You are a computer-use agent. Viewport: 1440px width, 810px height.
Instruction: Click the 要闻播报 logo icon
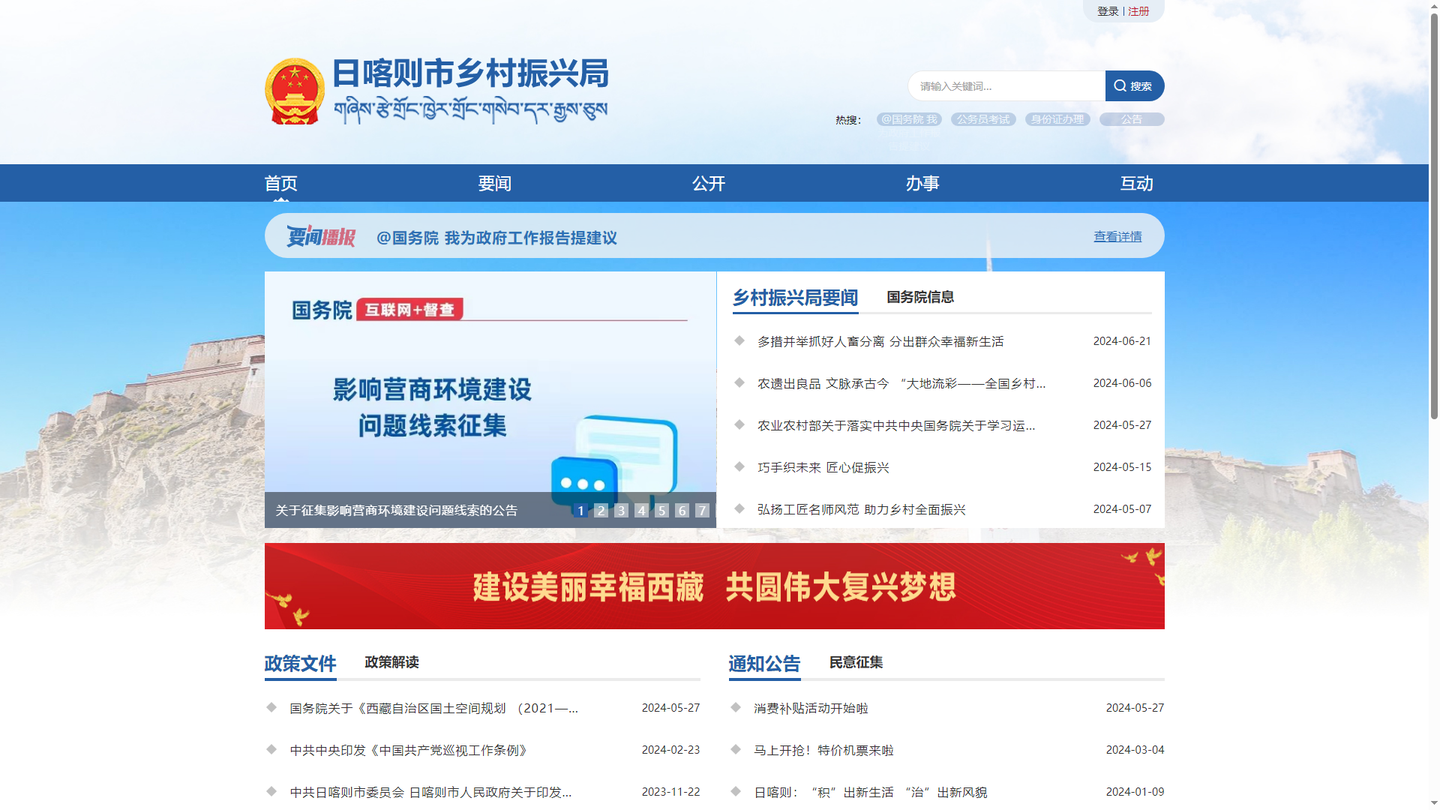[x=321, y=236]
